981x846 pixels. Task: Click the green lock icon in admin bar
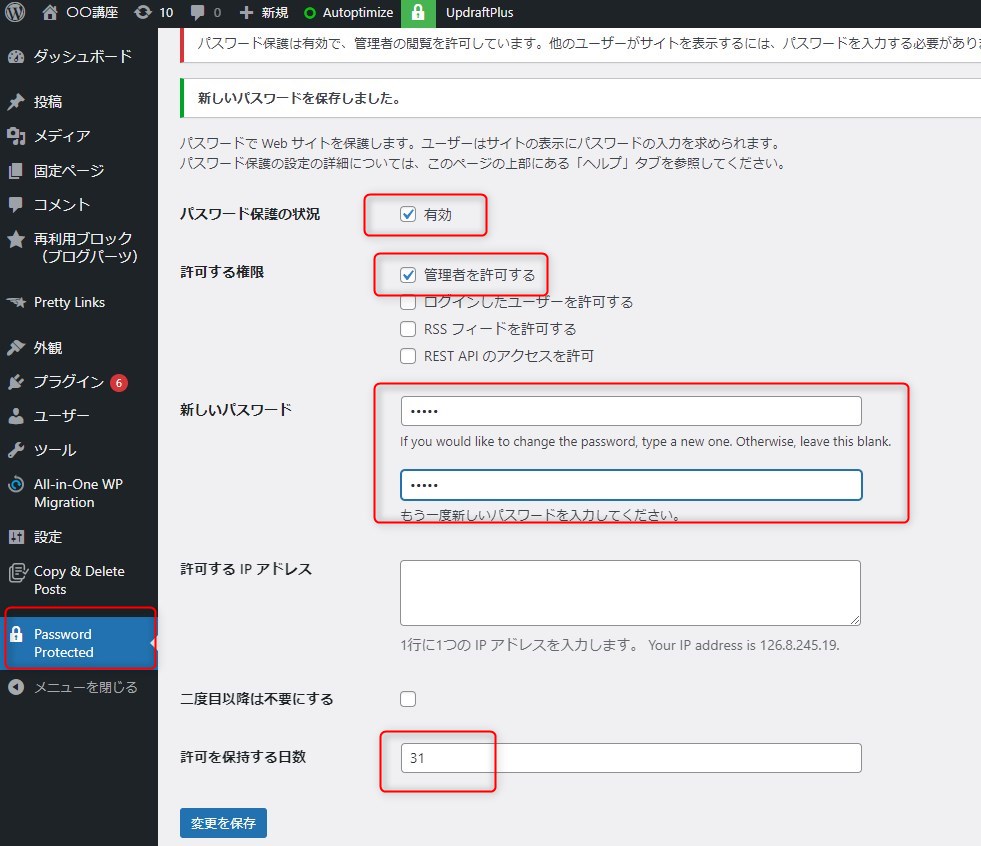pos(418,13)
